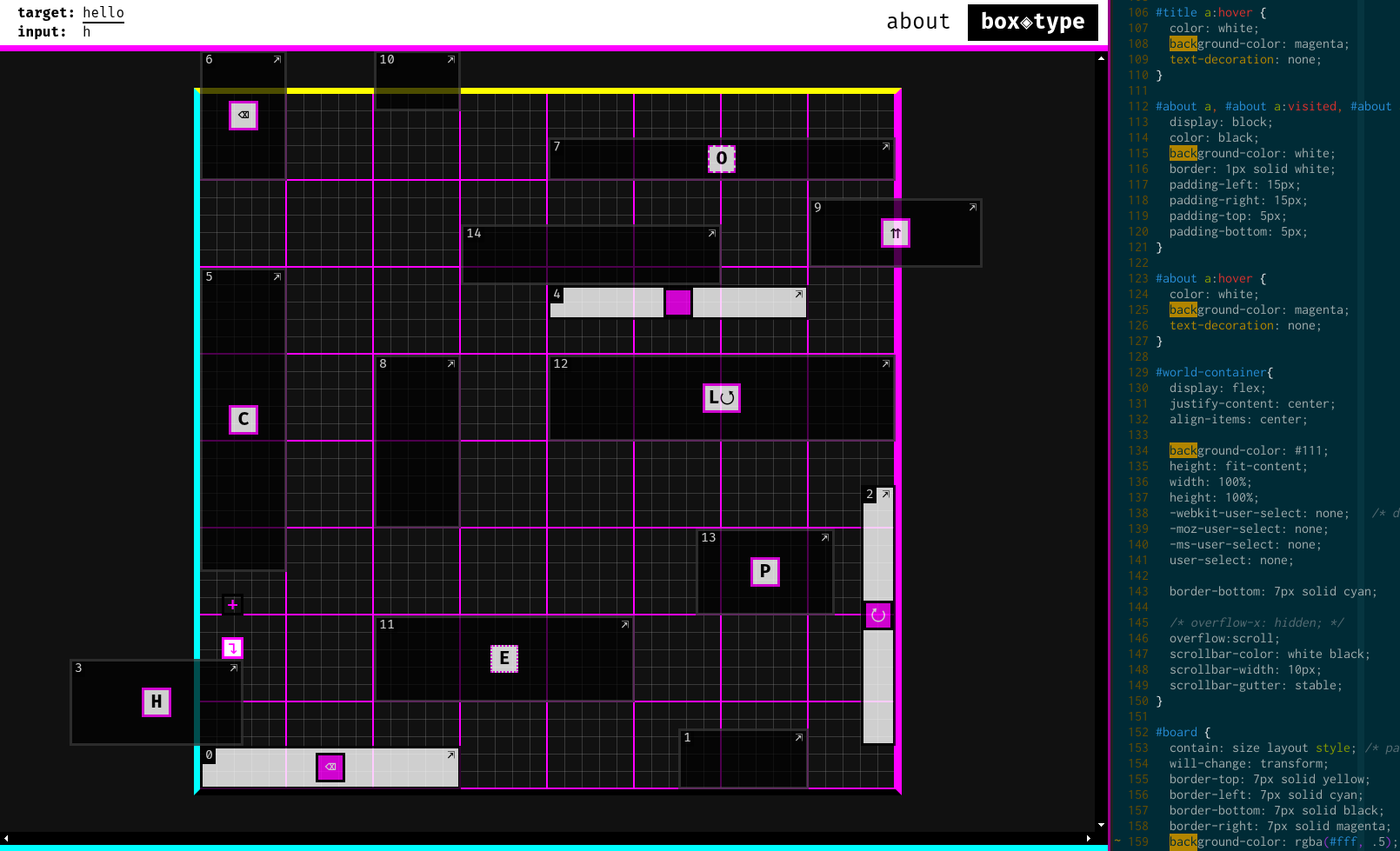1400x851 pixels.
Task: Click the L rotate tile in box 12
Action: coord(722,398)
